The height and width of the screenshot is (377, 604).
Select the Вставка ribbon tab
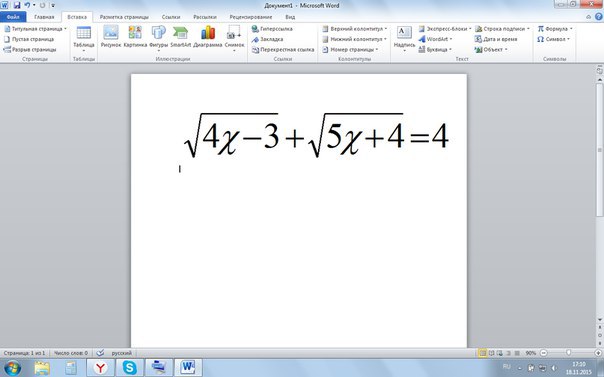coord(77,17)
